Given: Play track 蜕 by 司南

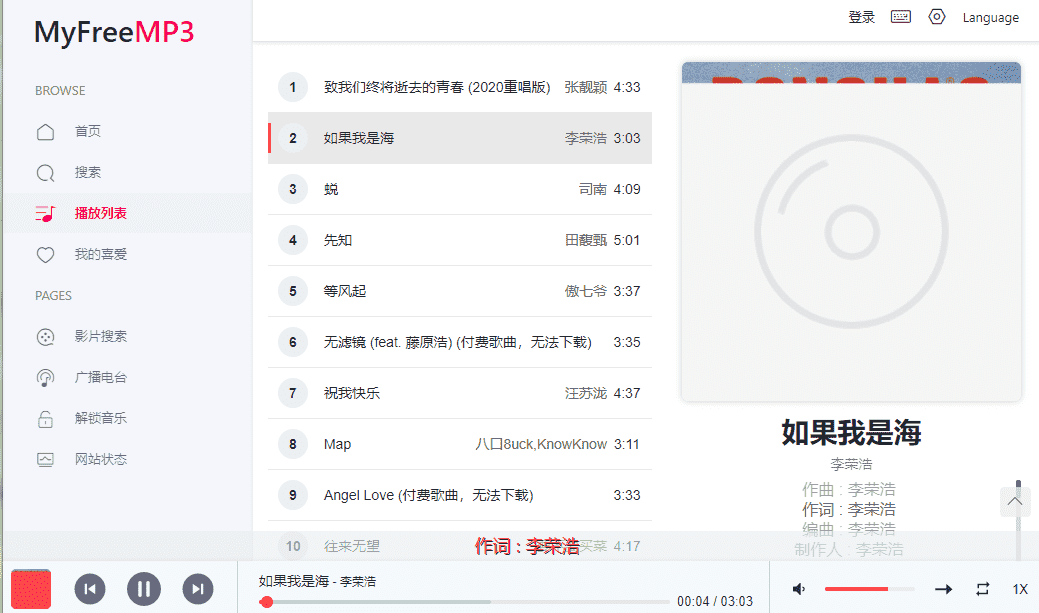Looking at the screenshot, I should 460,189.
